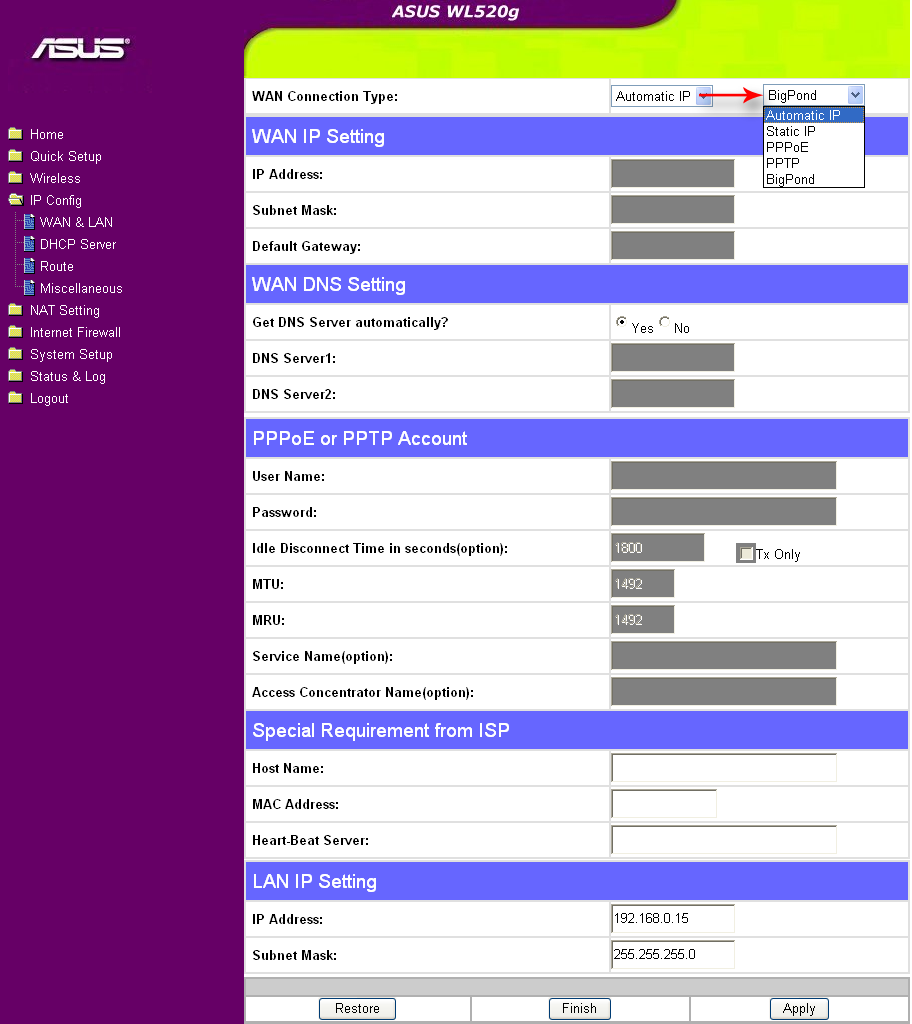Click the LAN IP Address field
This screenshot has height=1024, width=912.
[673, 918]
